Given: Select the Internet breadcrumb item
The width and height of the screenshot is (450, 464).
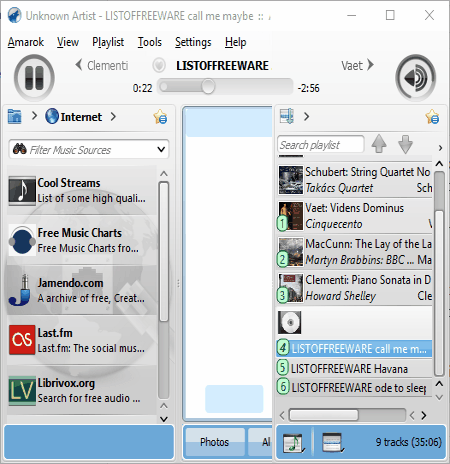Looking at the screenshot, I should tap(74, 117).
